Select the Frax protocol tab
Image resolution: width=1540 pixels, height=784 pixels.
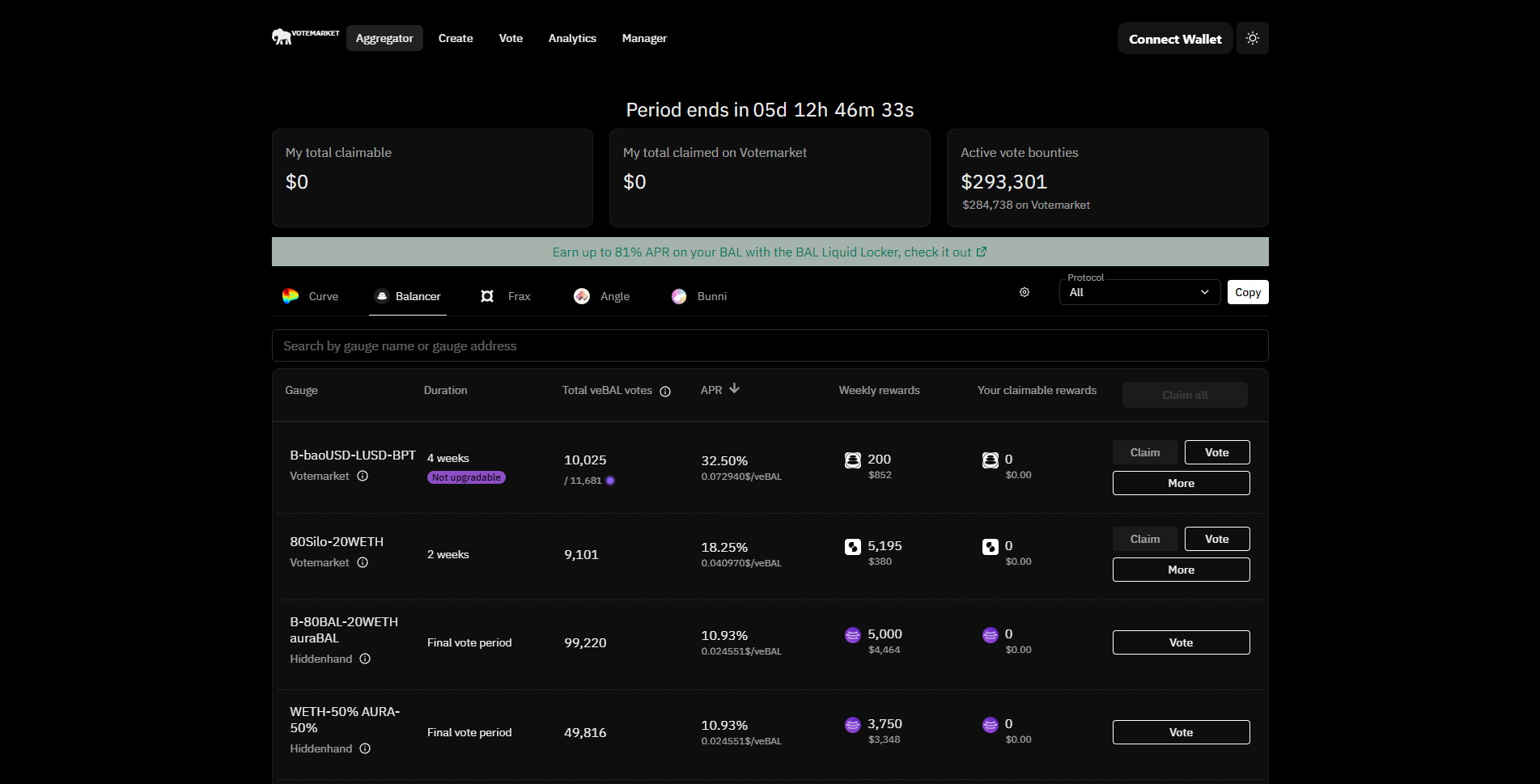[x=506, y=296]
